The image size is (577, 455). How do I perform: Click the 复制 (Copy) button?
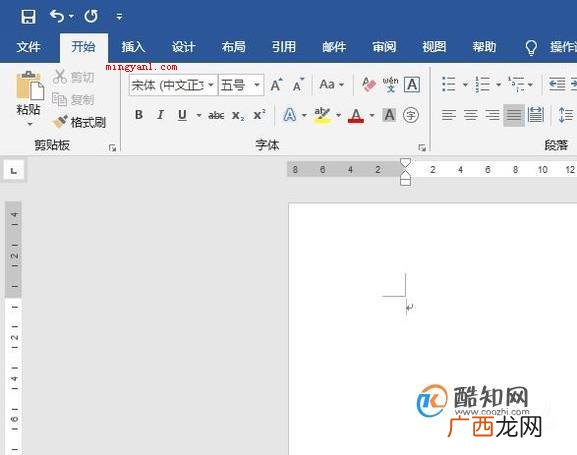tap(74, 99)
